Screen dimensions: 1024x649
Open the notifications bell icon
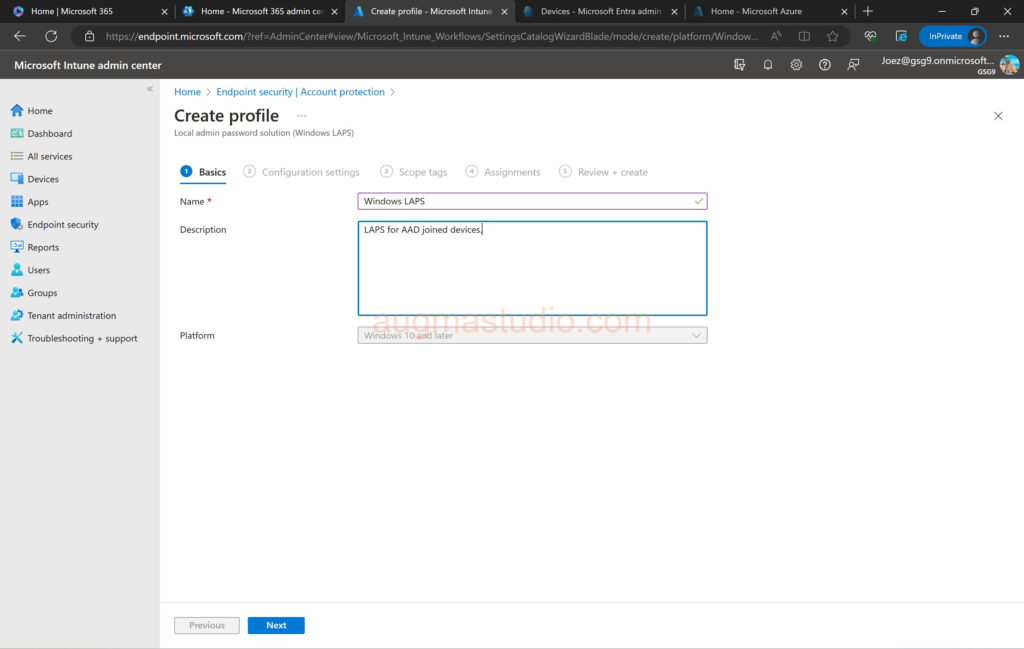768,65
